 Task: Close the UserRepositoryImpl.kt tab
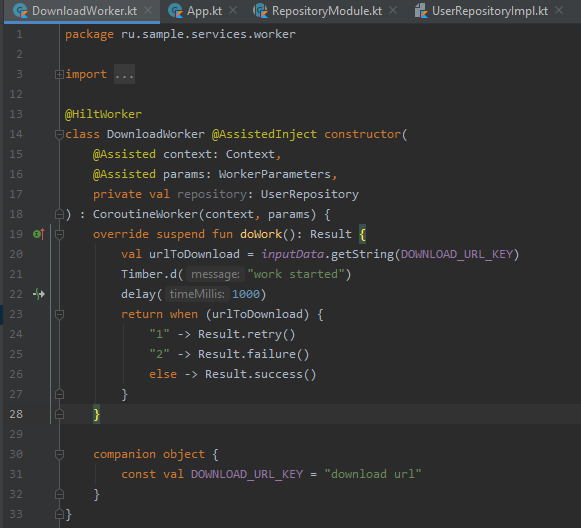(x=559, y=10)
